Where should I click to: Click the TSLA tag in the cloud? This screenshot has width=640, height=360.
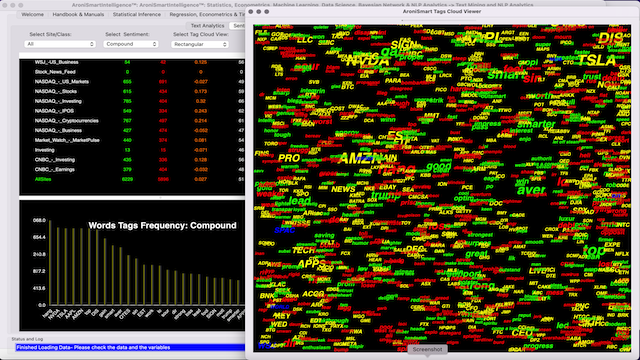coord(597,60)
